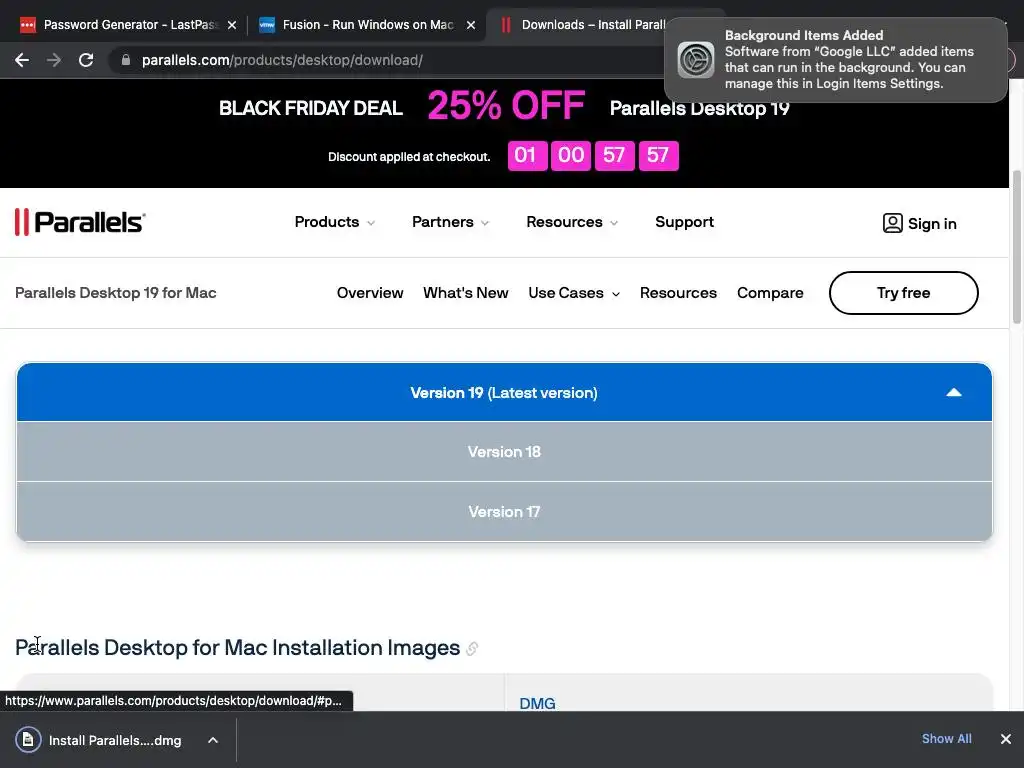Expand the Resources top navigation menu
The height and width of the screenshot is (768, 1024).
pos(572,222)
